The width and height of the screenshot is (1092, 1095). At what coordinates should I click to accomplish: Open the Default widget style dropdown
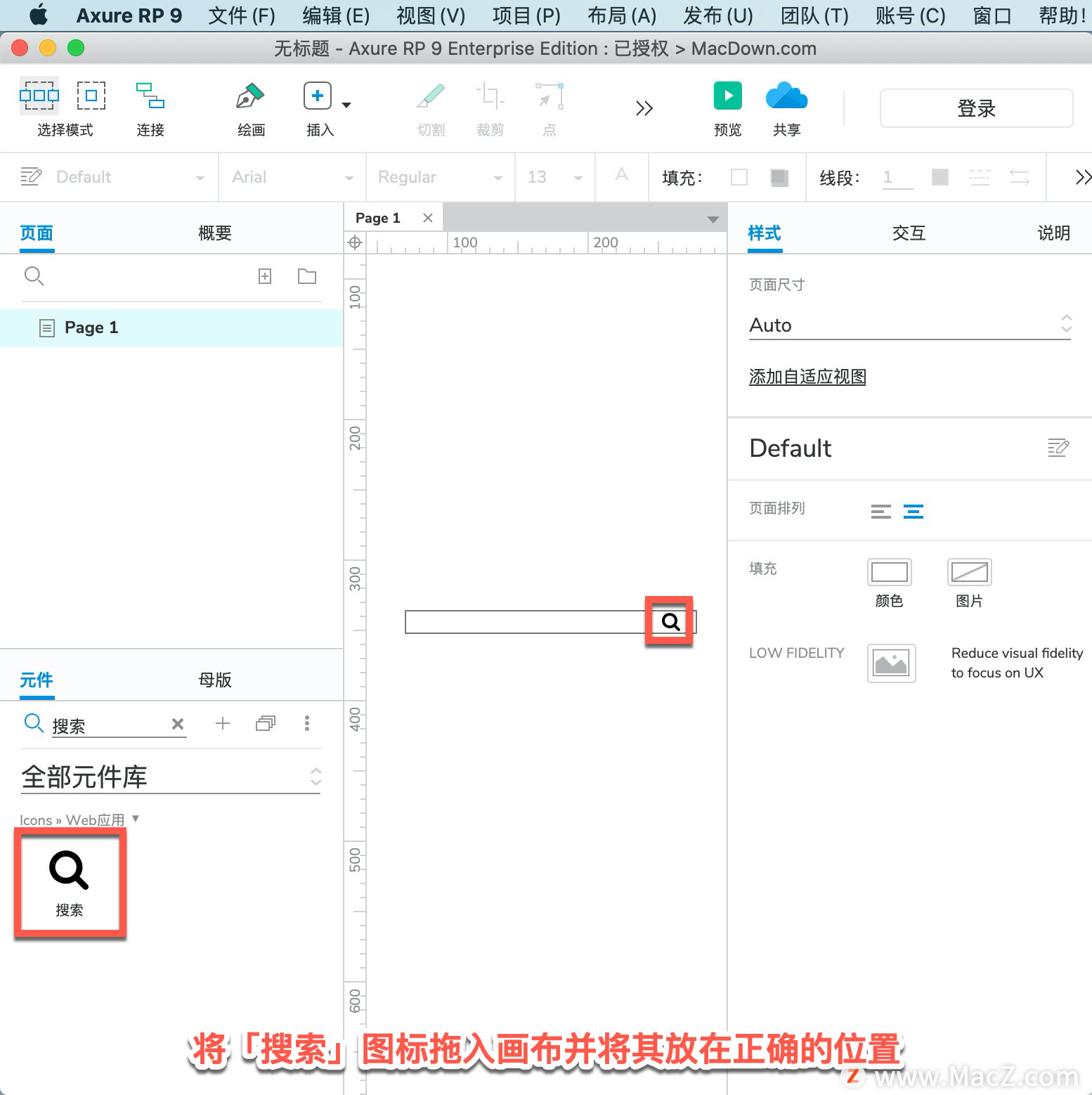131,177
